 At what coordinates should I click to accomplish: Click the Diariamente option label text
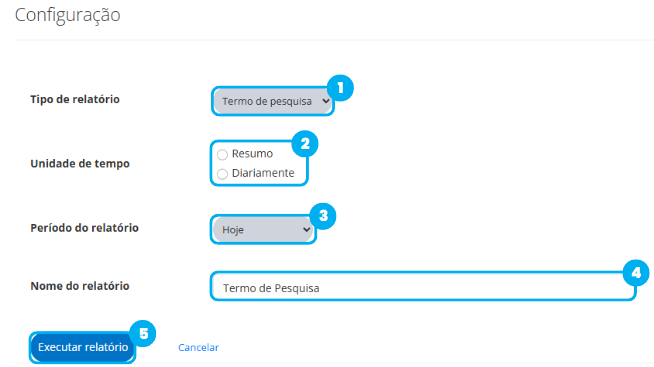263,173
